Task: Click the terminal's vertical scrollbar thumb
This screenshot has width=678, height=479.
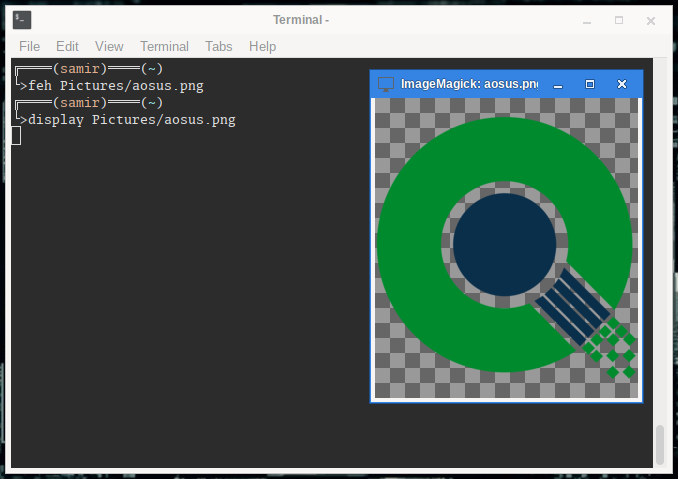Action: tap(659, 444)
